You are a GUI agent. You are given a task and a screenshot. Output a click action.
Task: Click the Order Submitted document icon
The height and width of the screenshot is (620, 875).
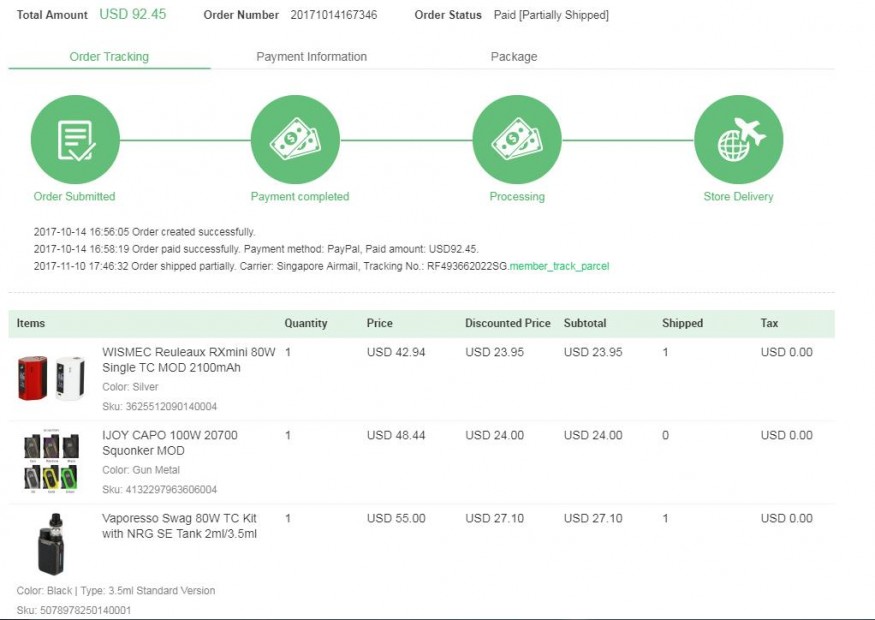tap(75, 140)
